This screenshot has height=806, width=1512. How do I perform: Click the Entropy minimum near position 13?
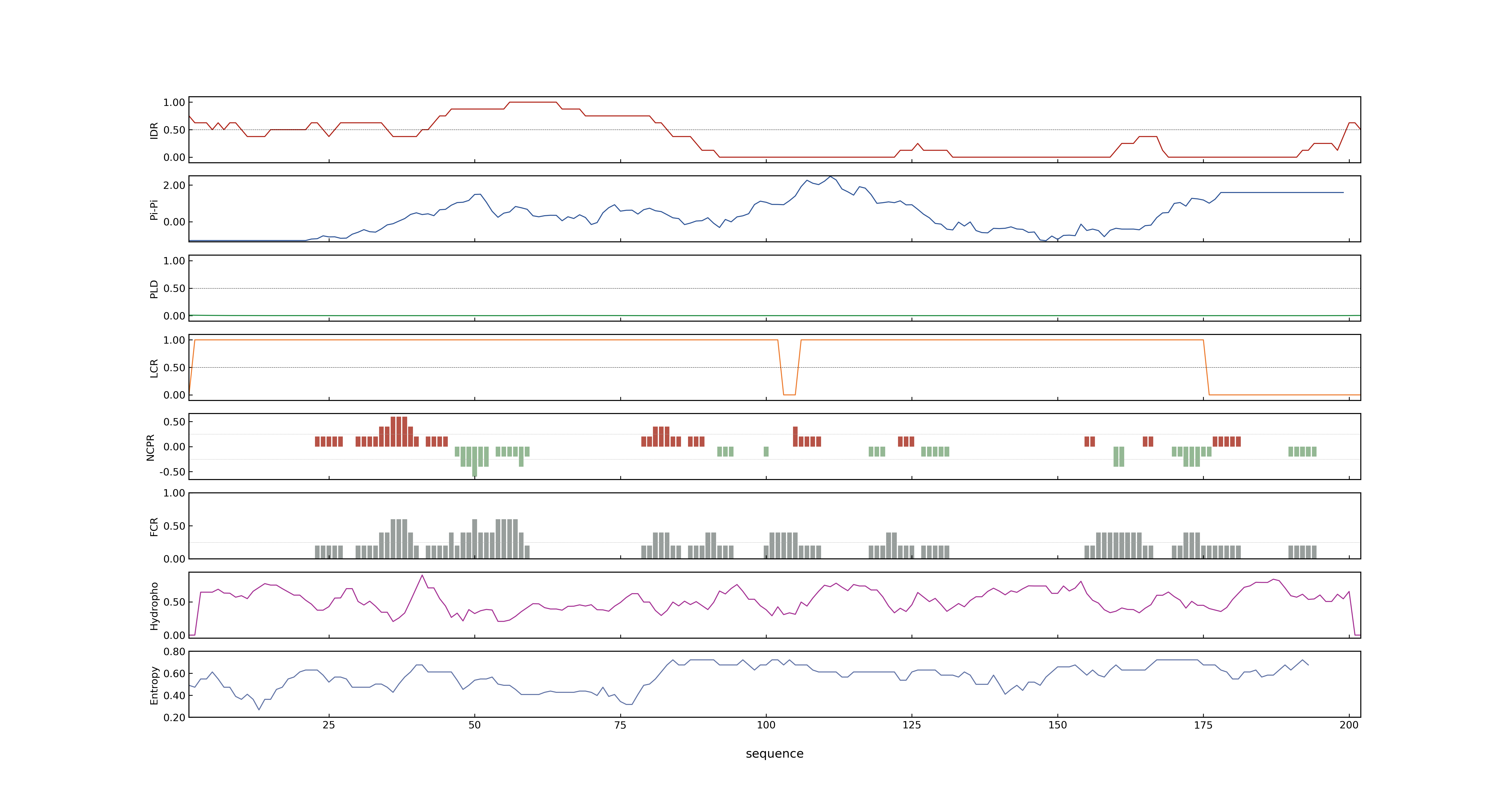pos(259,709)
